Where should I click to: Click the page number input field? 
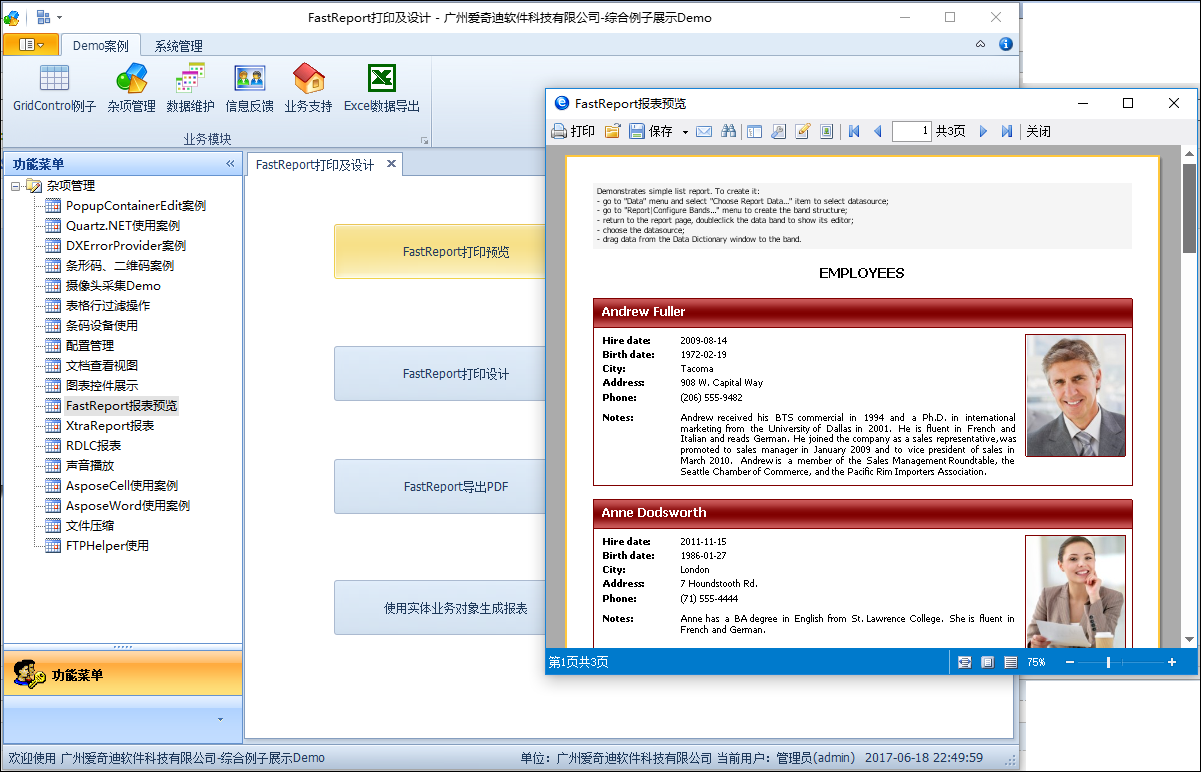(912, 131)
